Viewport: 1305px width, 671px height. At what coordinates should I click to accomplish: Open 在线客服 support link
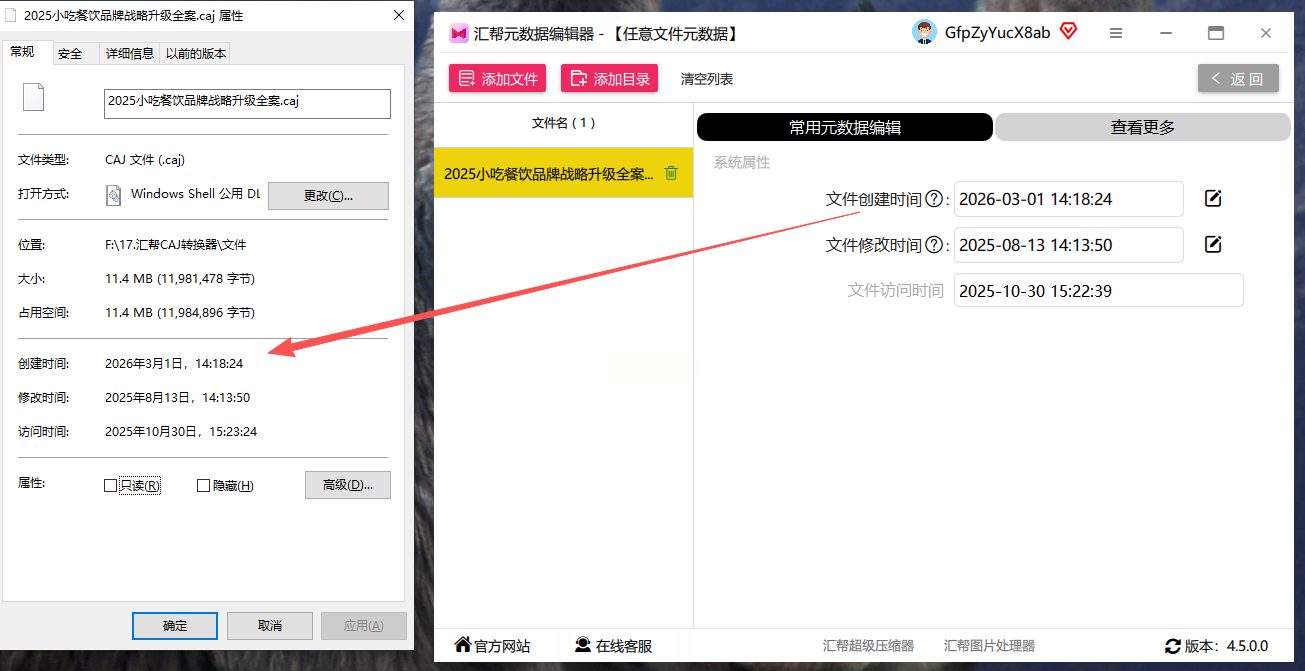point(614,646)
